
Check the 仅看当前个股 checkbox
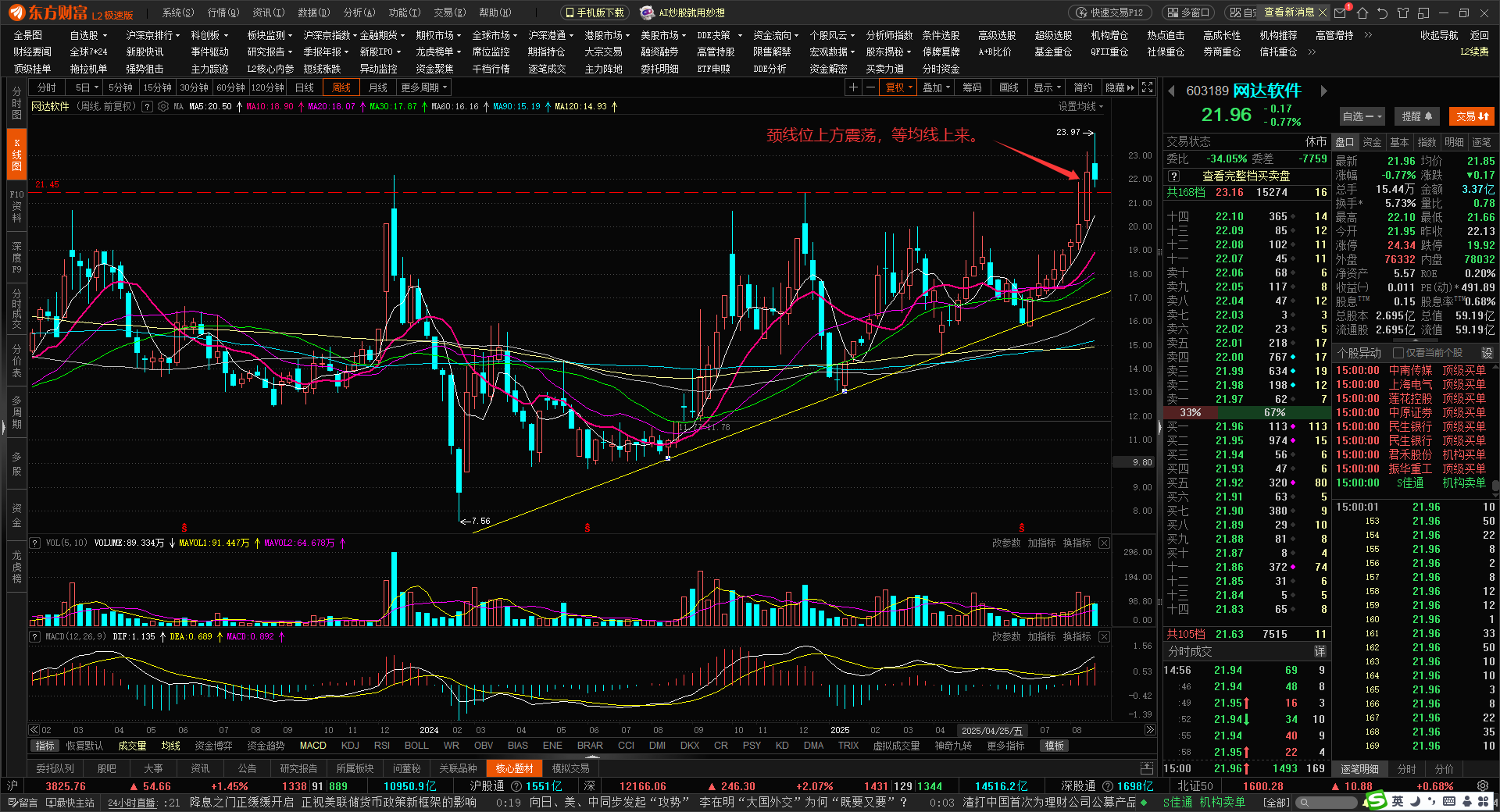click(1398, 353)
